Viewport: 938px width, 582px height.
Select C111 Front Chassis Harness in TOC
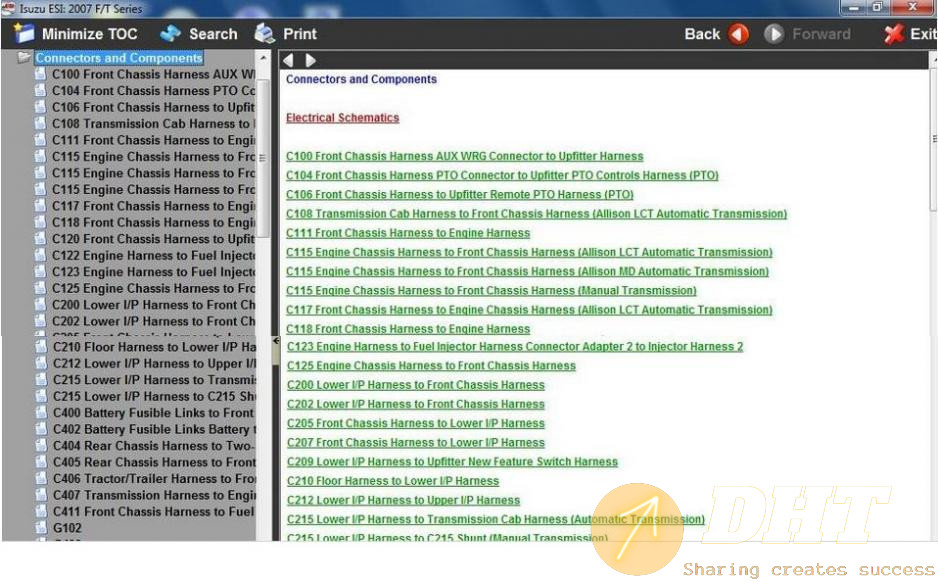153,140
